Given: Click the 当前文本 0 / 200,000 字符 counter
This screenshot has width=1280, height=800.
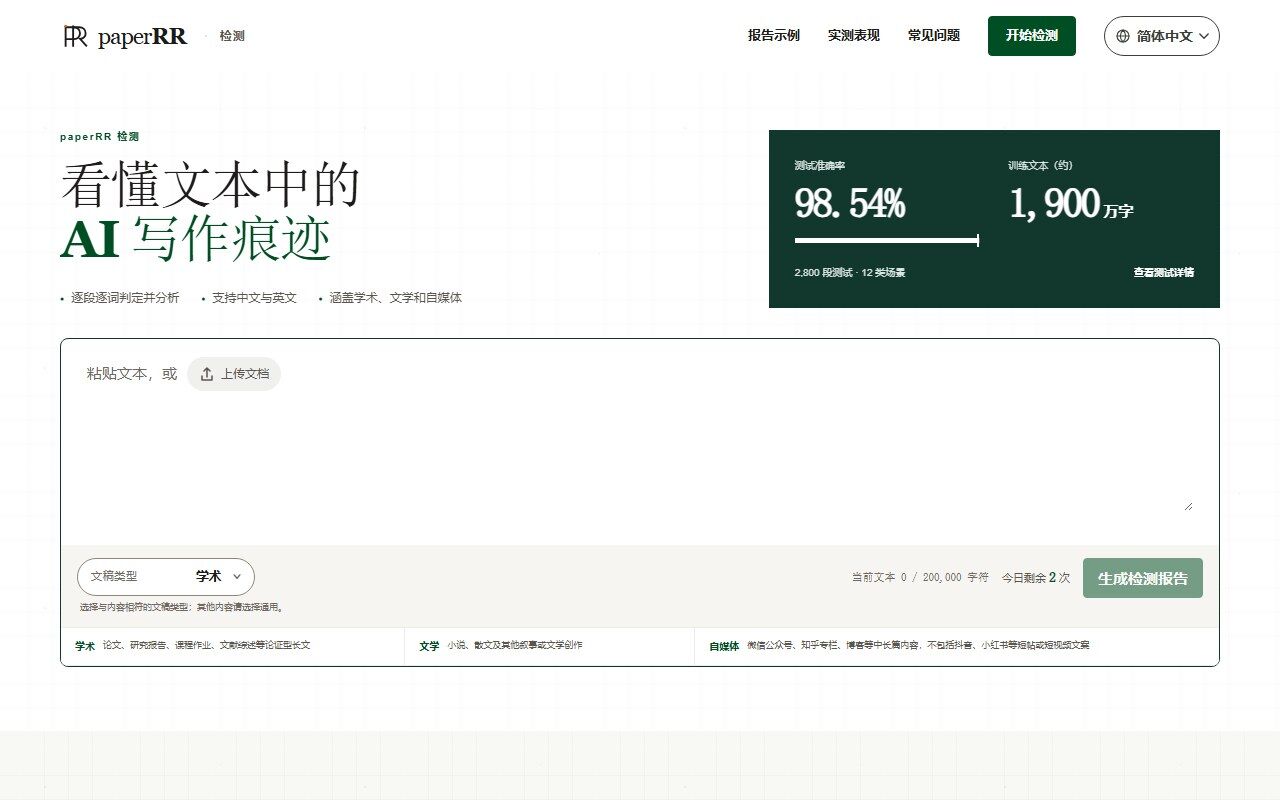Looking at the screenshot, I should (x=919, y=578).
